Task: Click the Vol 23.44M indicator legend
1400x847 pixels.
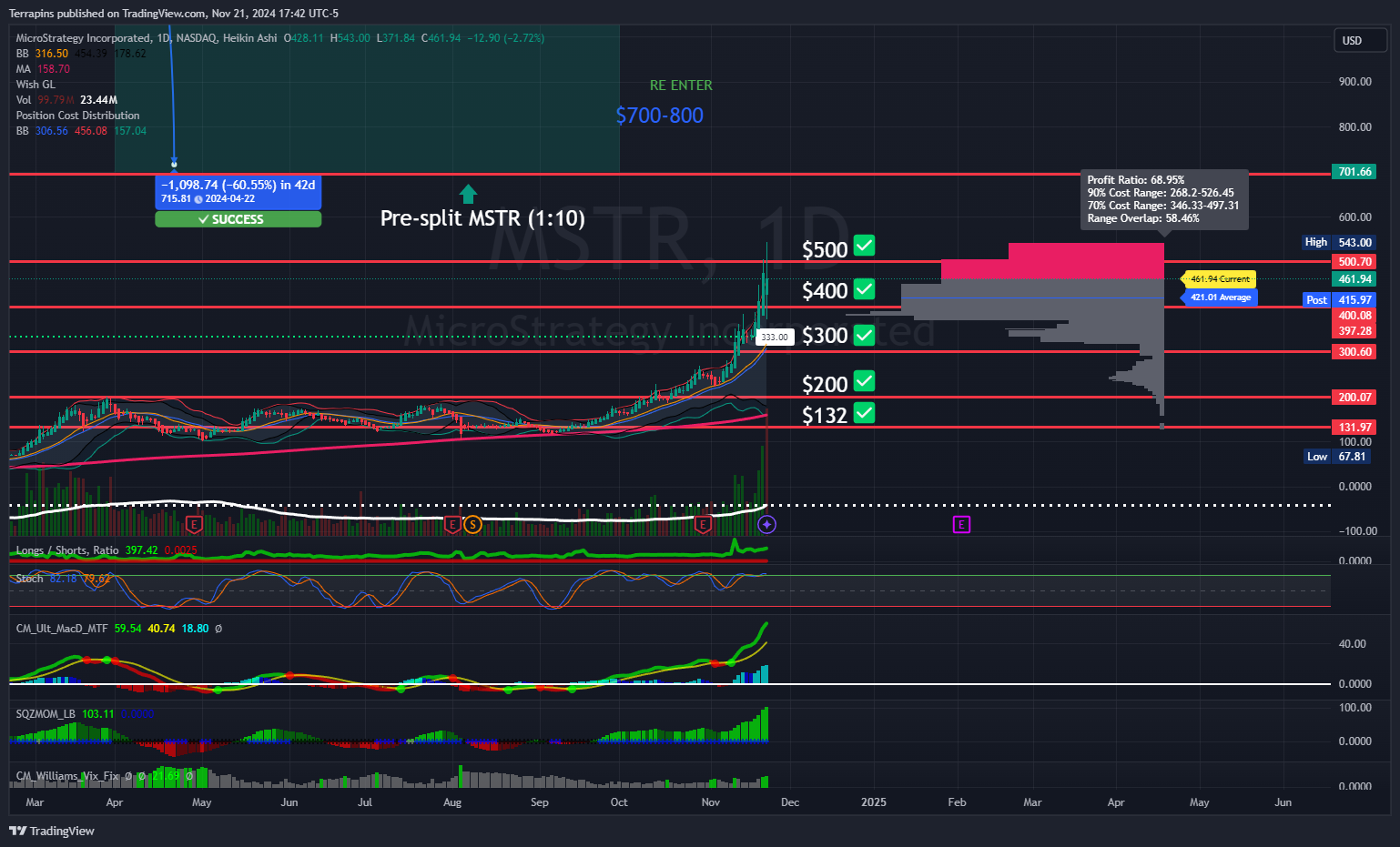Action: [x=66, y=100]
